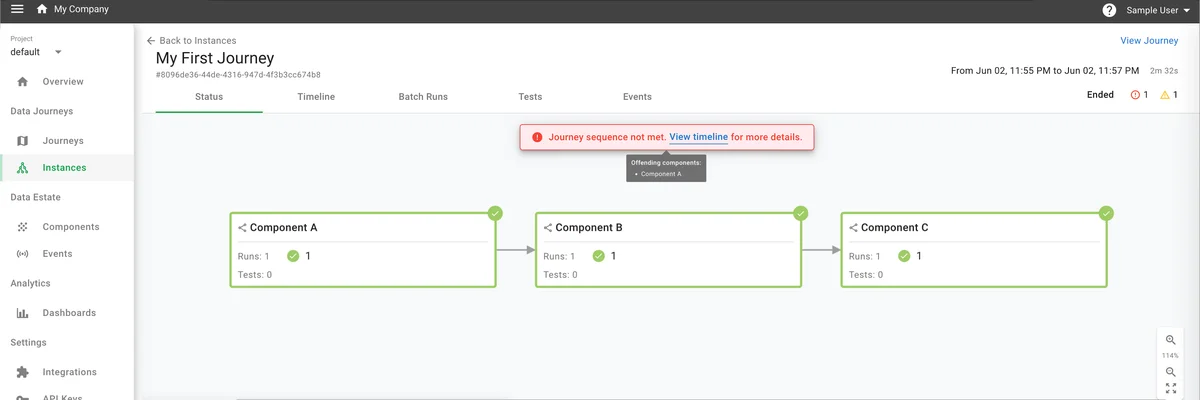Screen dimensions: 1200x400
Task: Open Dashboards in the sidebar
Action: (69, 313)
